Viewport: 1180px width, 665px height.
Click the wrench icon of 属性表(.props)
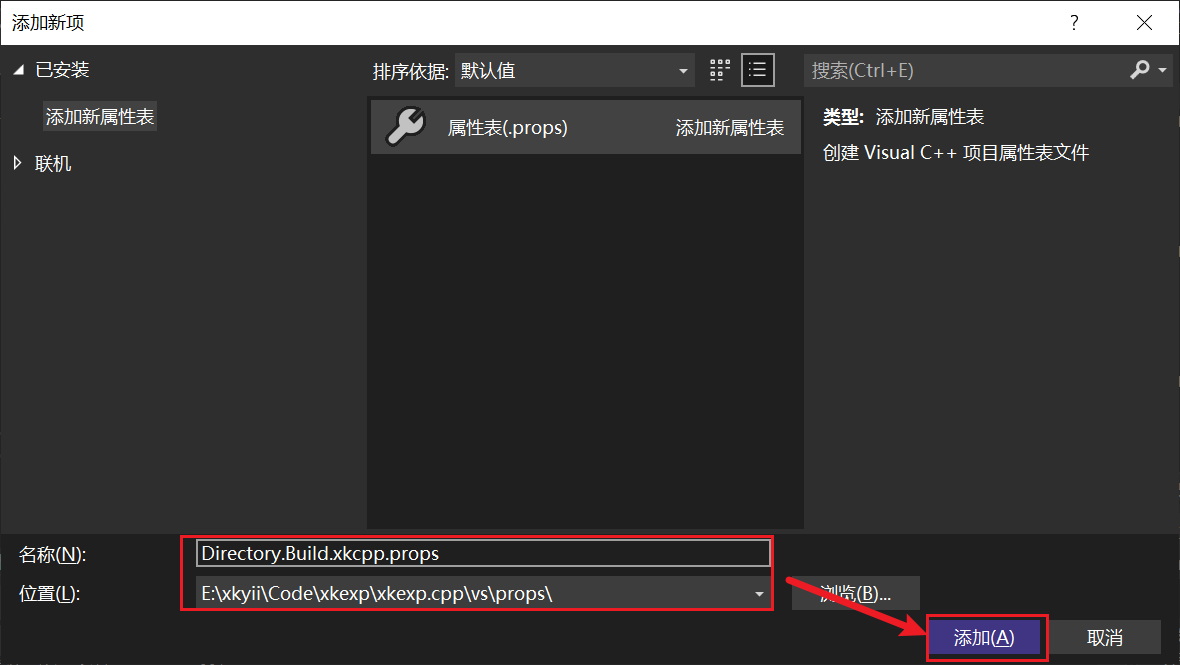click(406, 126)
